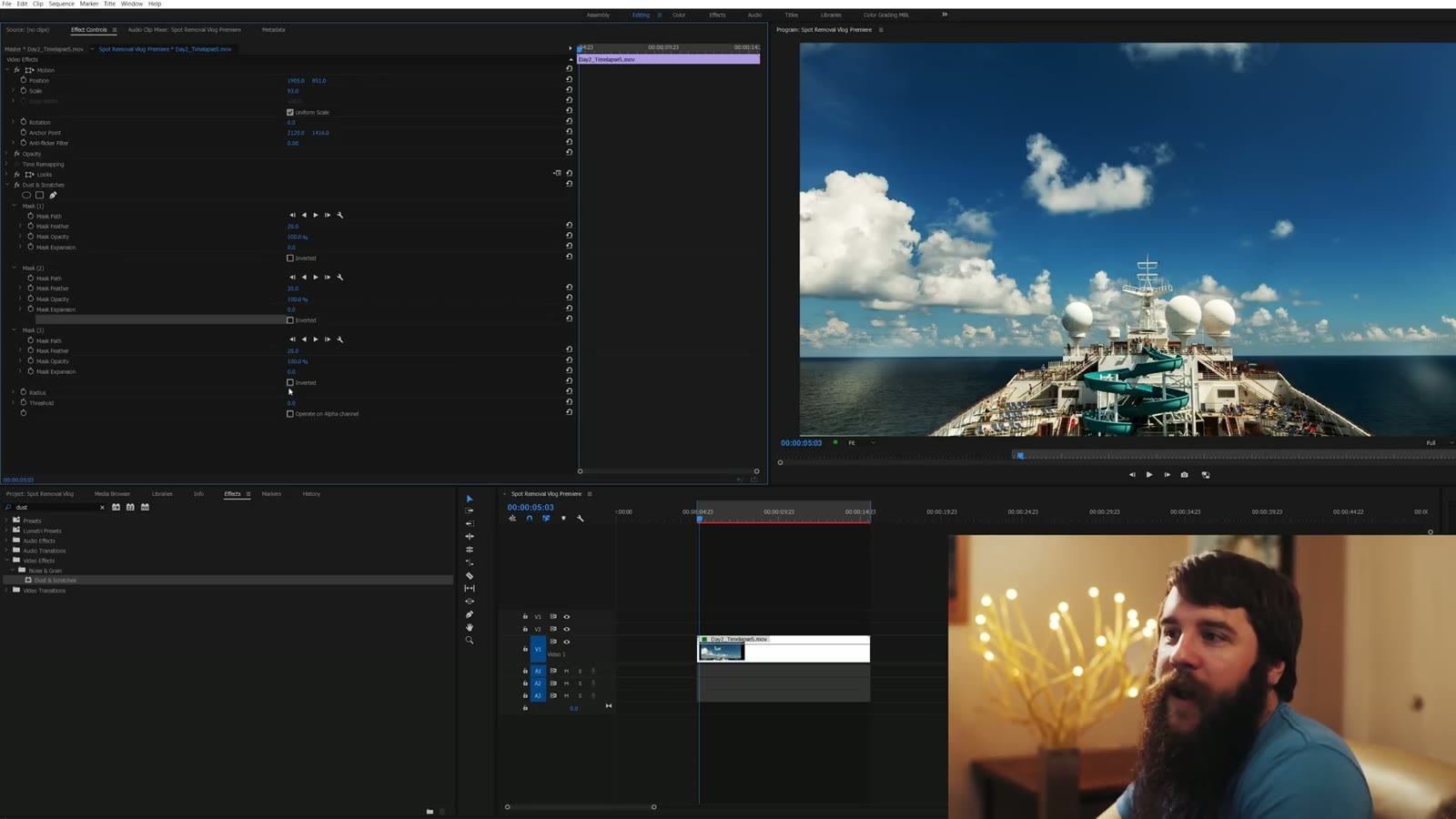Image resolution: width=1456 pixels, height=819 pixels.
Task: Expand the Radius parameter
Action: click(x=14, y=392)
